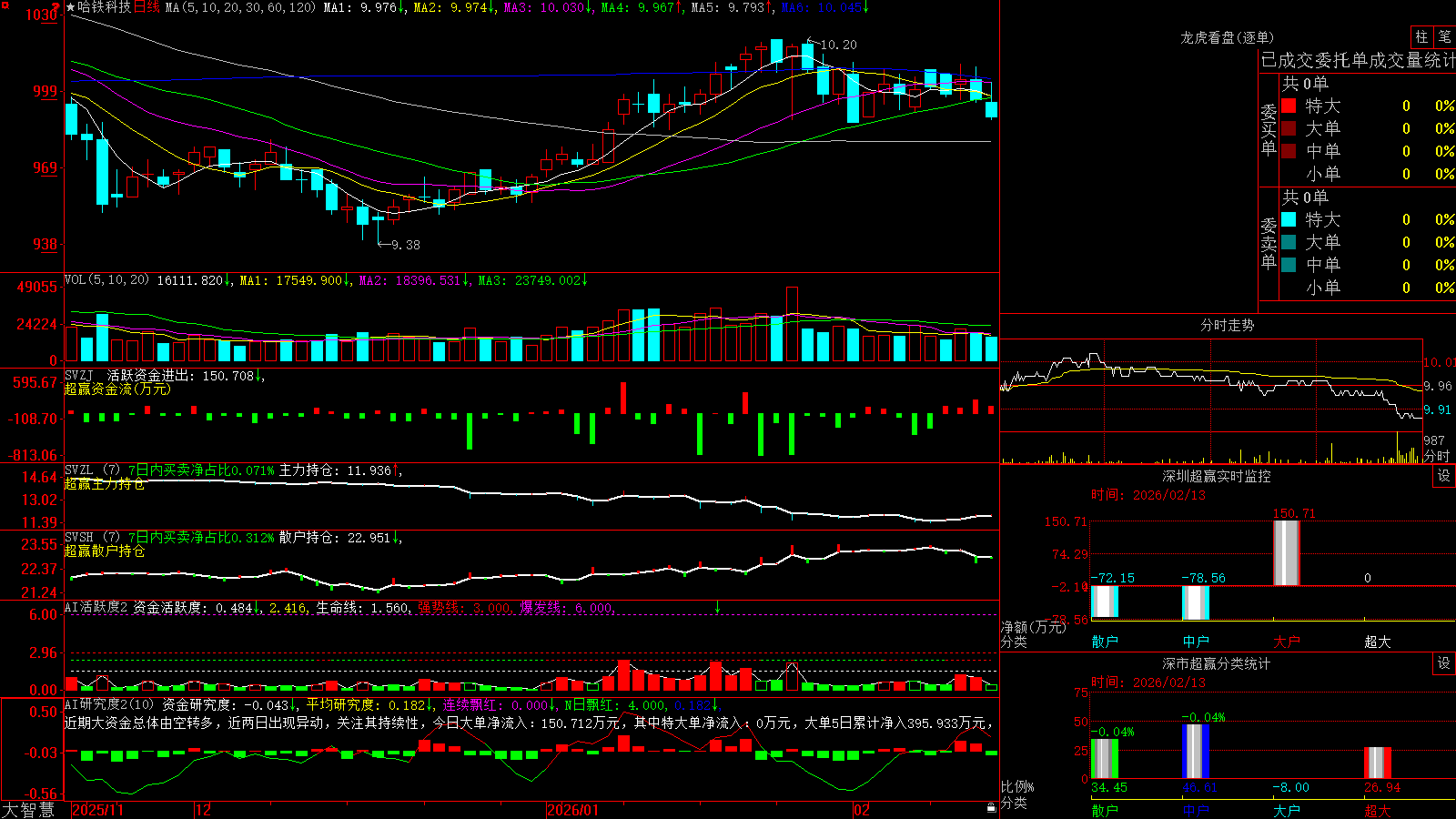Click the 大智慧 logo at bottom-left
The height and width of the screenshot is (819, 1456).
[x=28, y=810]
